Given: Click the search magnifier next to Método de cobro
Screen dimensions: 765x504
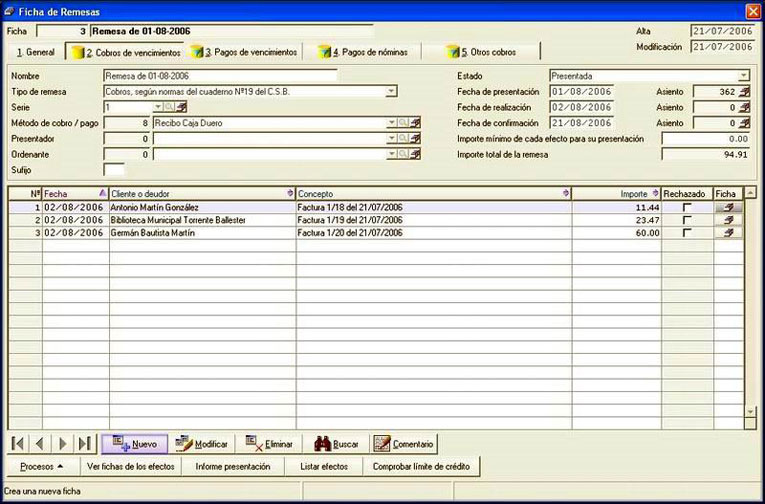Looking at the screenshot, I should (x=403, y=123).
